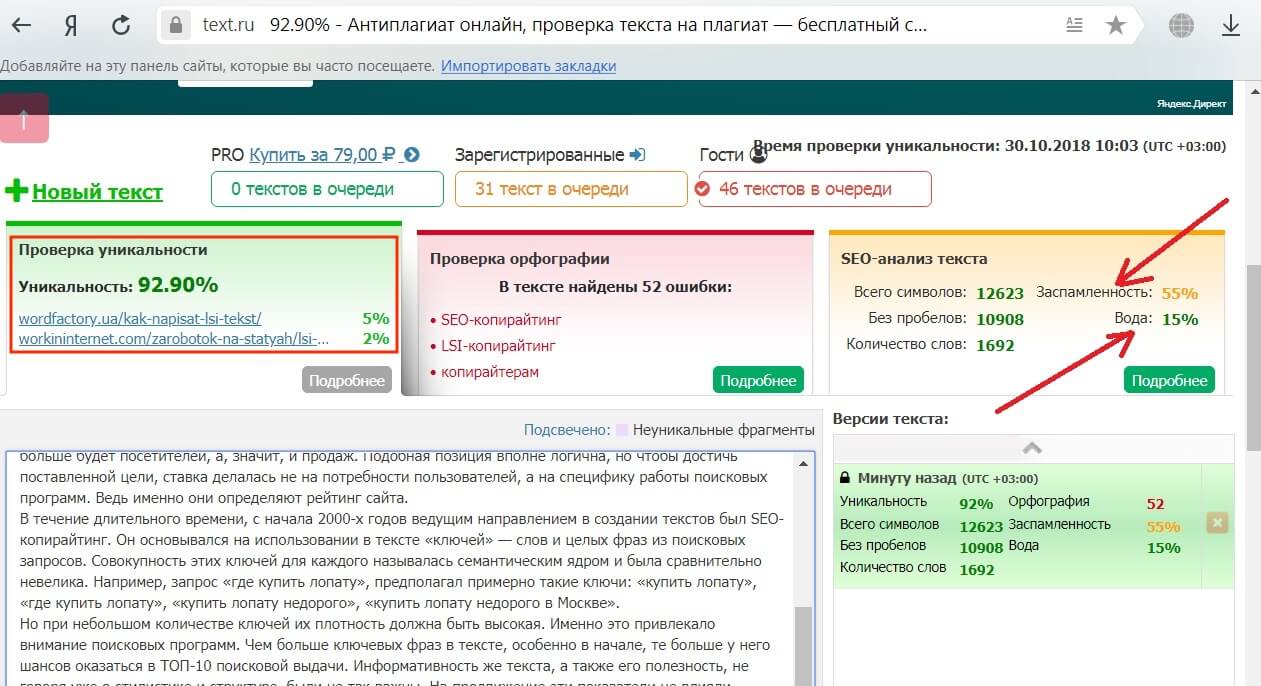Click the Yandex home icon

[71, 26]
